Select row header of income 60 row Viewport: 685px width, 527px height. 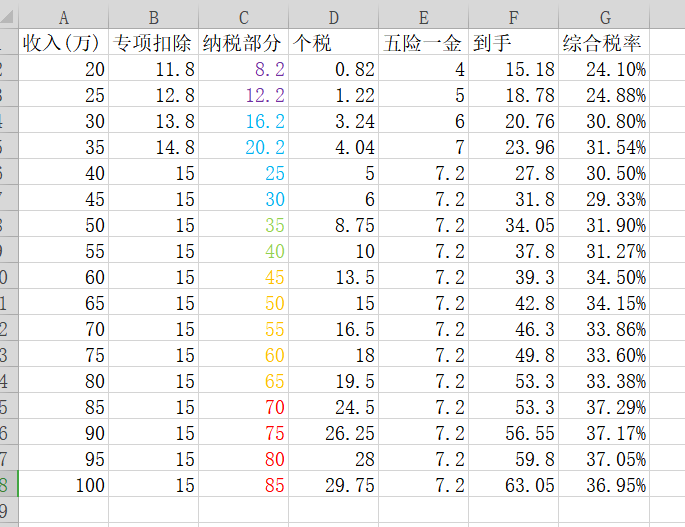coord(9,276)
